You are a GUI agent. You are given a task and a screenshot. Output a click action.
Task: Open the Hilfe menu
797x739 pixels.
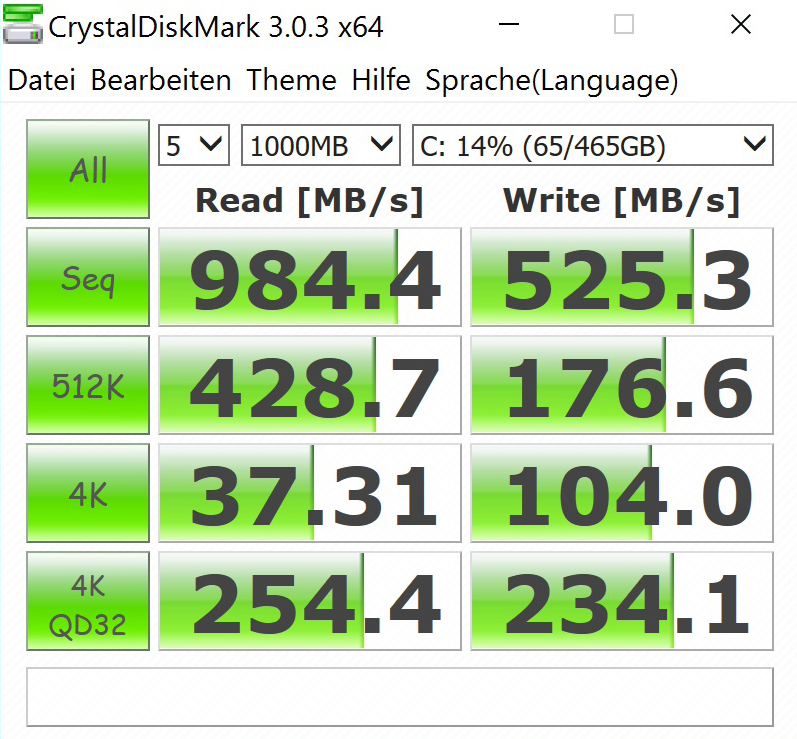381,80
